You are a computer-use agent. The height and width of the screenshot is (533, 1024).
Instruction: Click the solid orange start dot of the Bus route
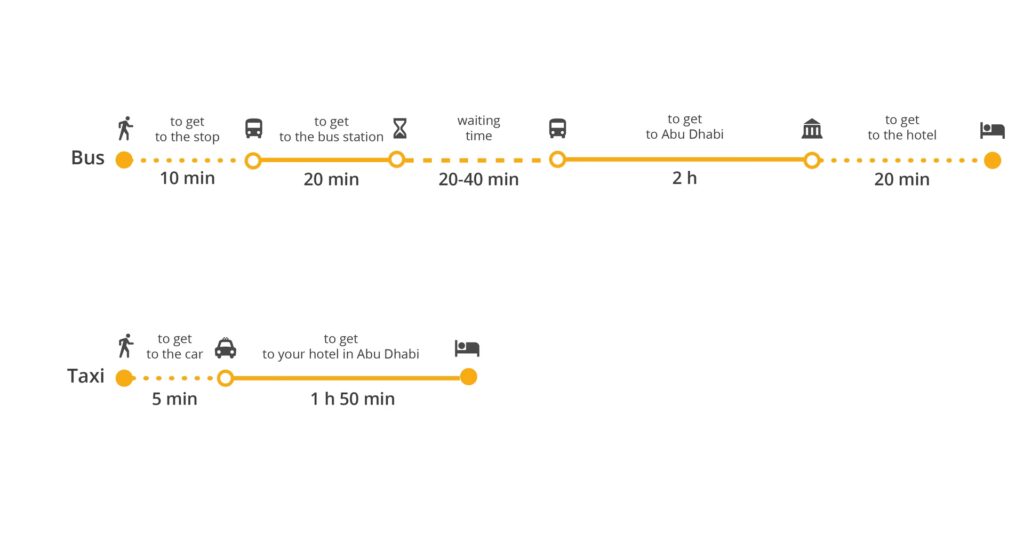[x=124, y=159]
